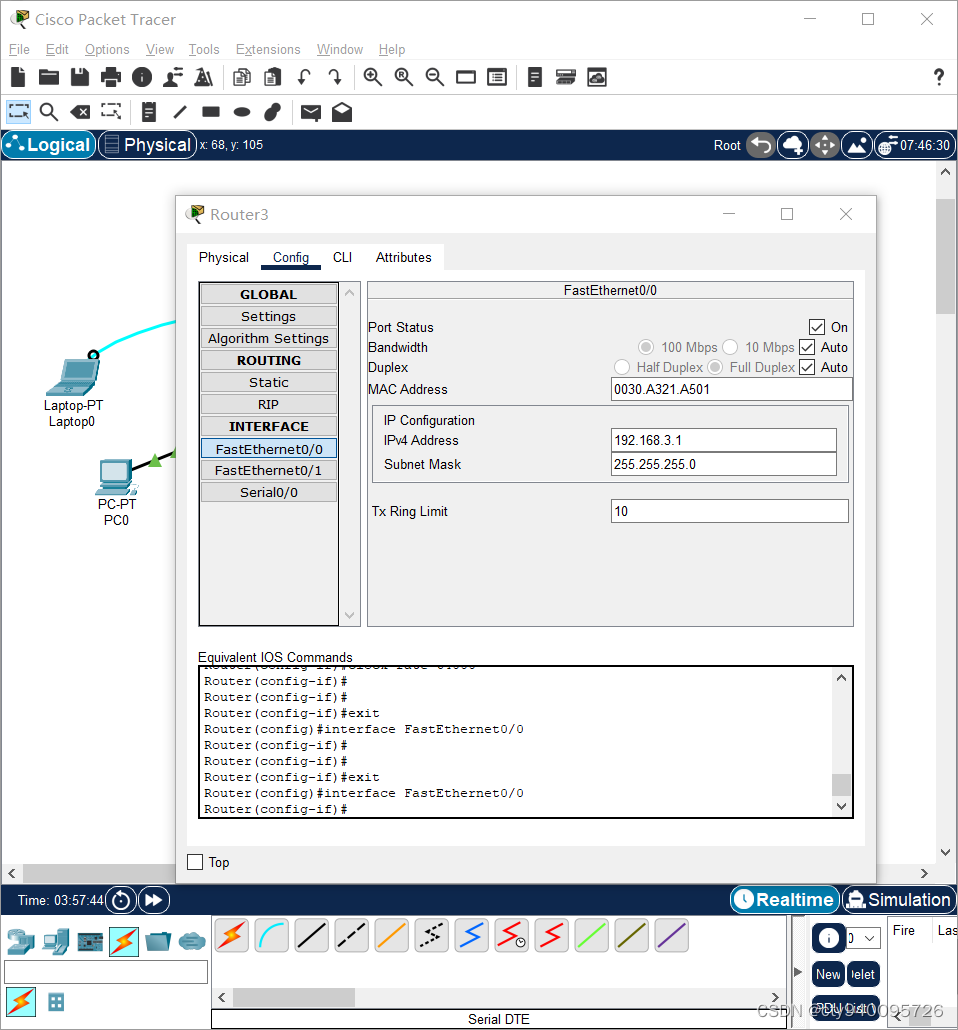Viewport: 958px width, 1030px height.
Task: Toggle Bandwidth Auto checkbox
Action: point(807,347)
